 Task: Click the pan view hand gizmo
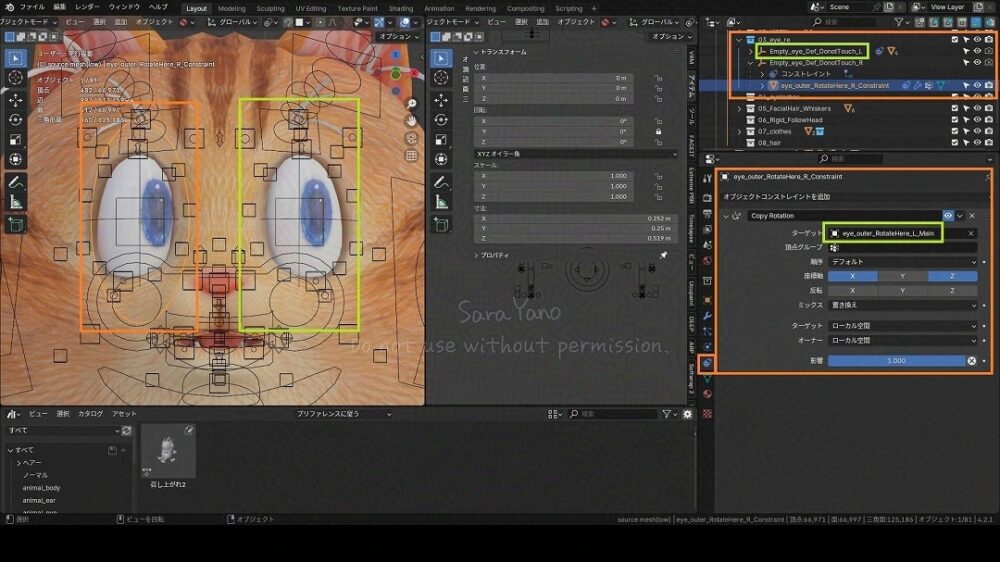411,120
